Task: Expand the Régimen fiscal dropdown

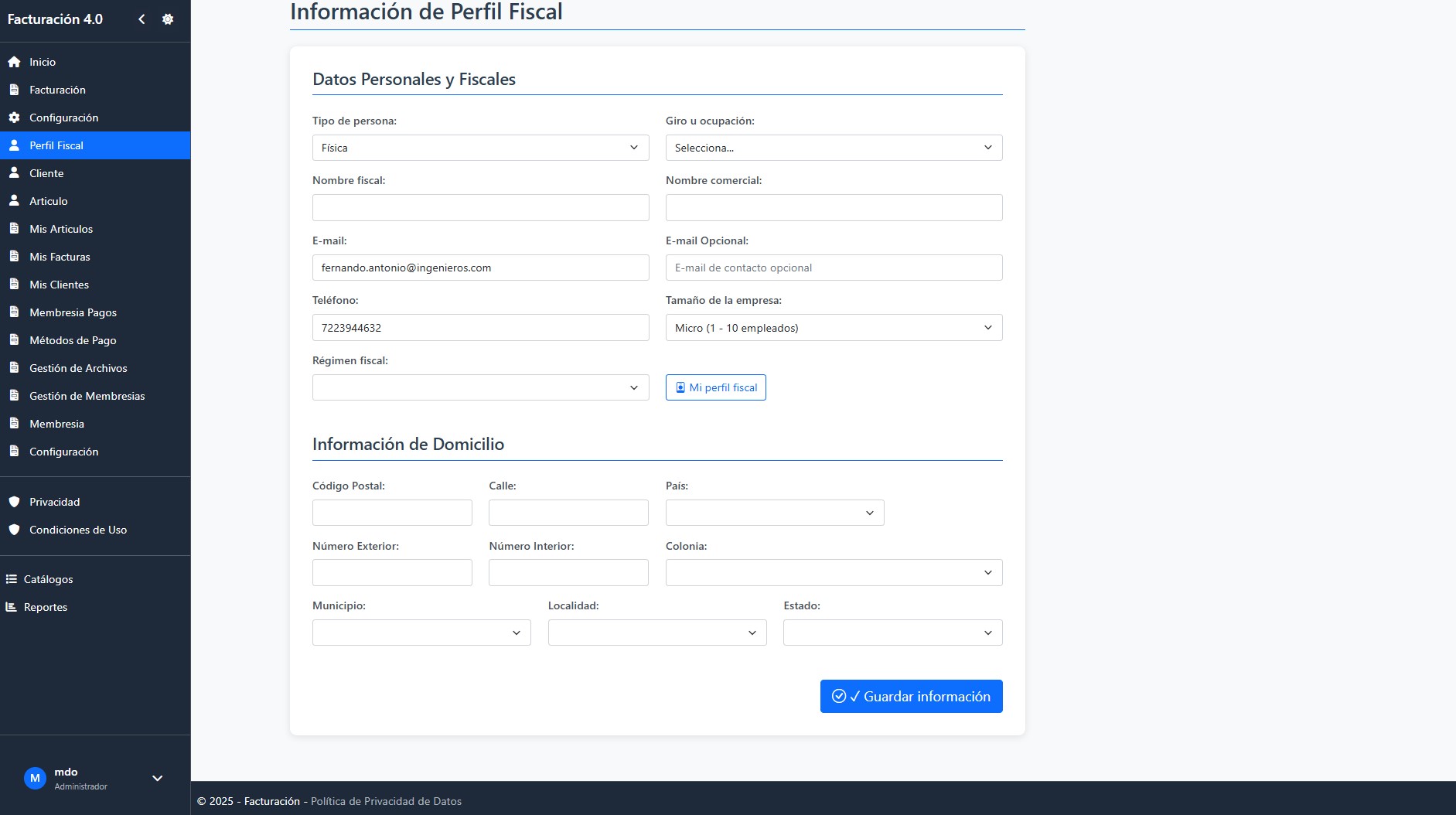Action: (480, 387)
